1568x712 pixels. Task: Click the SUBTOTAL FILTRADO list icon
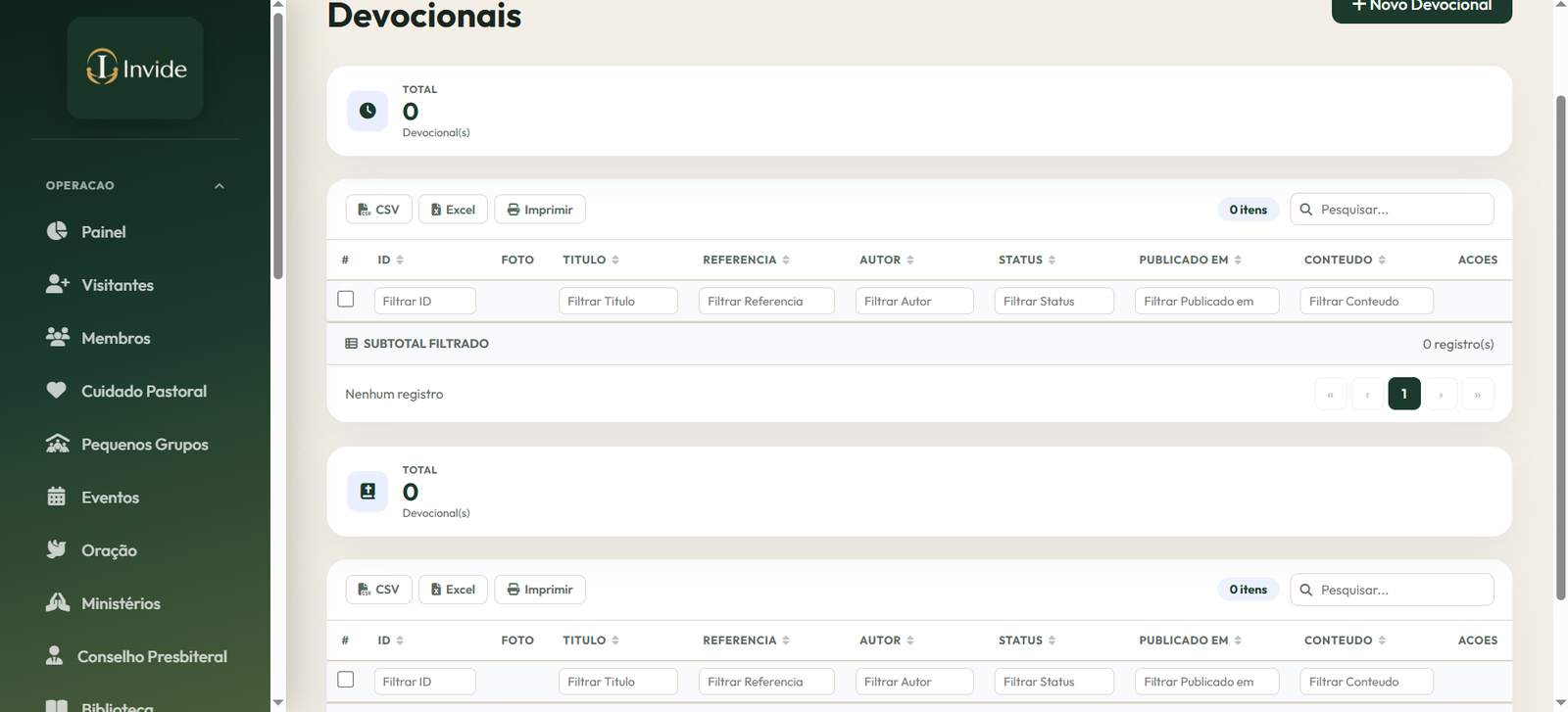tap(351, 344)
